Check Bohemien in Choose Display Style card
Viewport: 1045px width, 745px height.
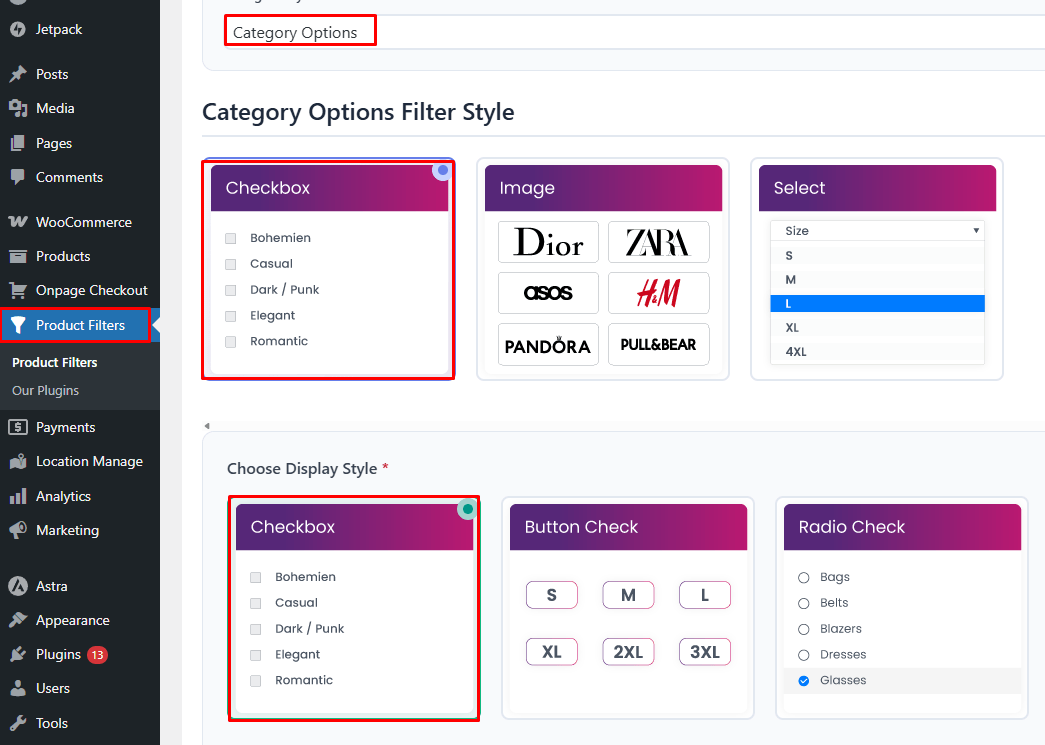(x=255, y=577)
